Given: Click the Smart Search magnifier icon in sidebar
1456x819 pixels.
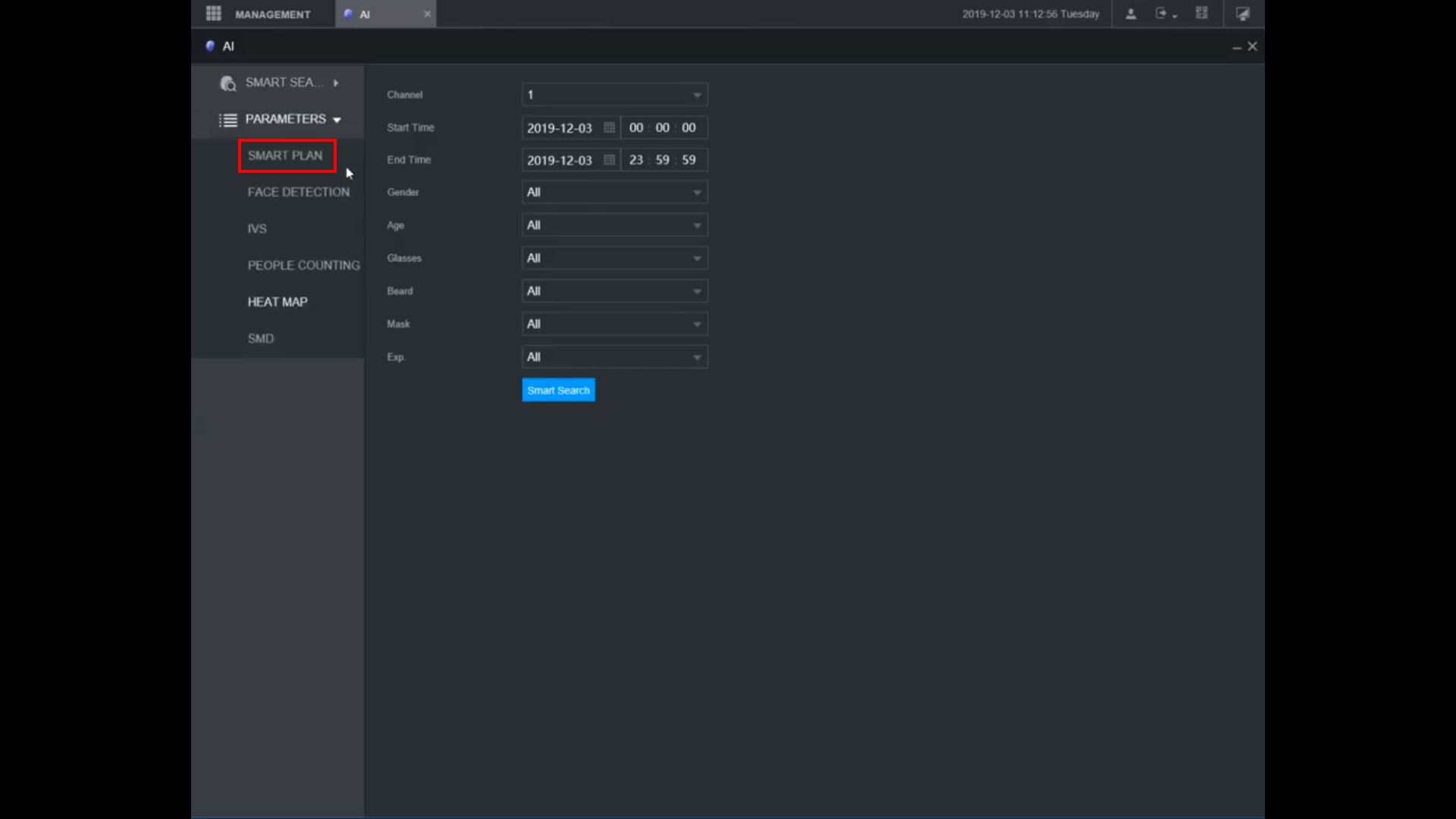Looking at the screenshot, I should pyautogui.click(x=227, y=83).
